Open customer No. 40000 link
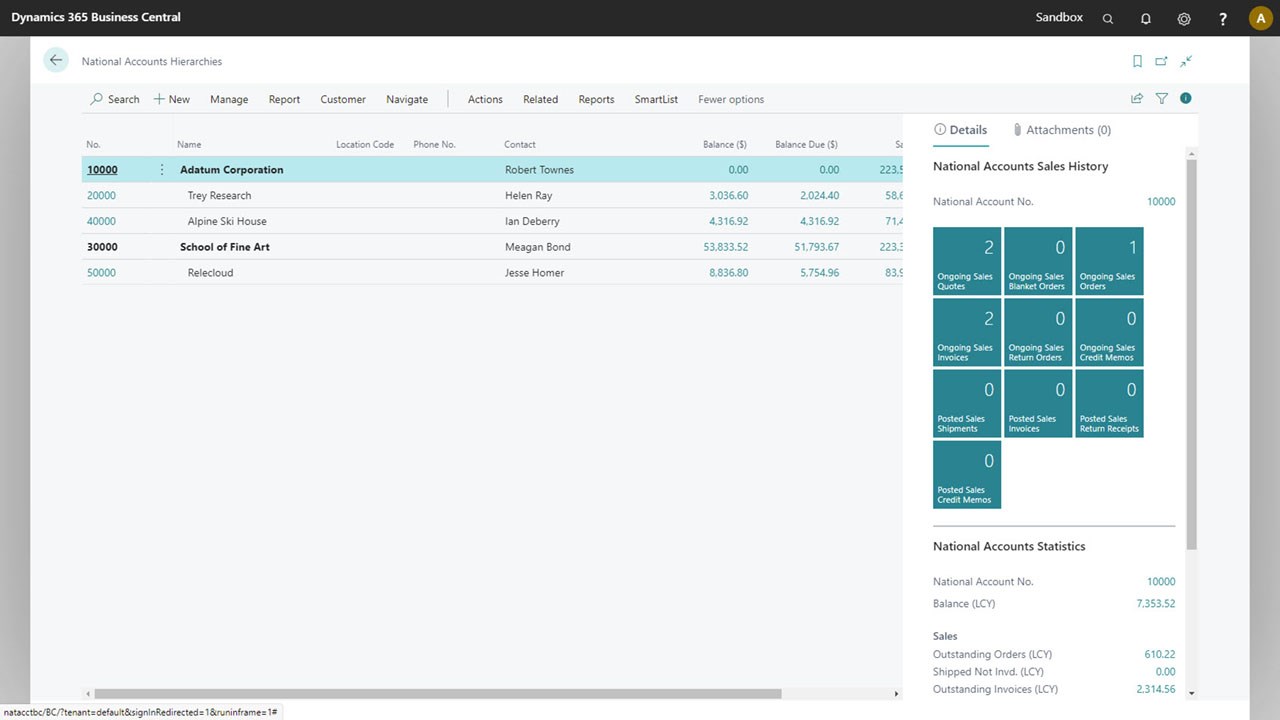Image resolution: width=1280 pixels, height=720 pixels. pyautogui.click(x=101, y=222)
